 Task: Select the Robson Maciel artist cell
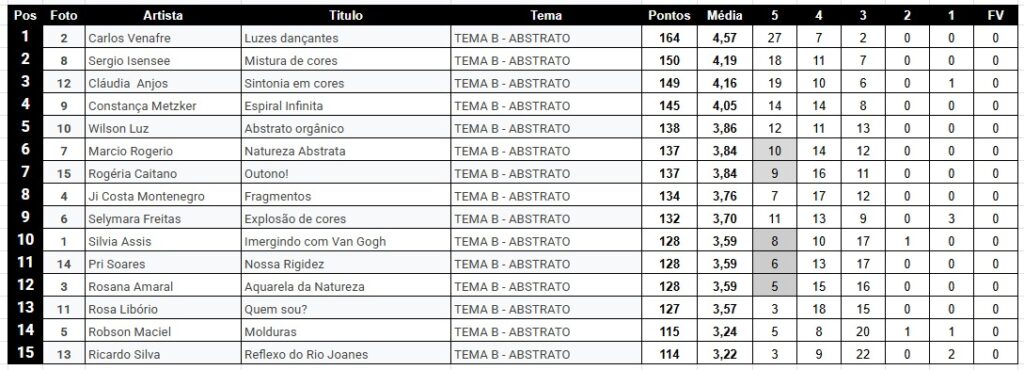[x=163, y=331]
